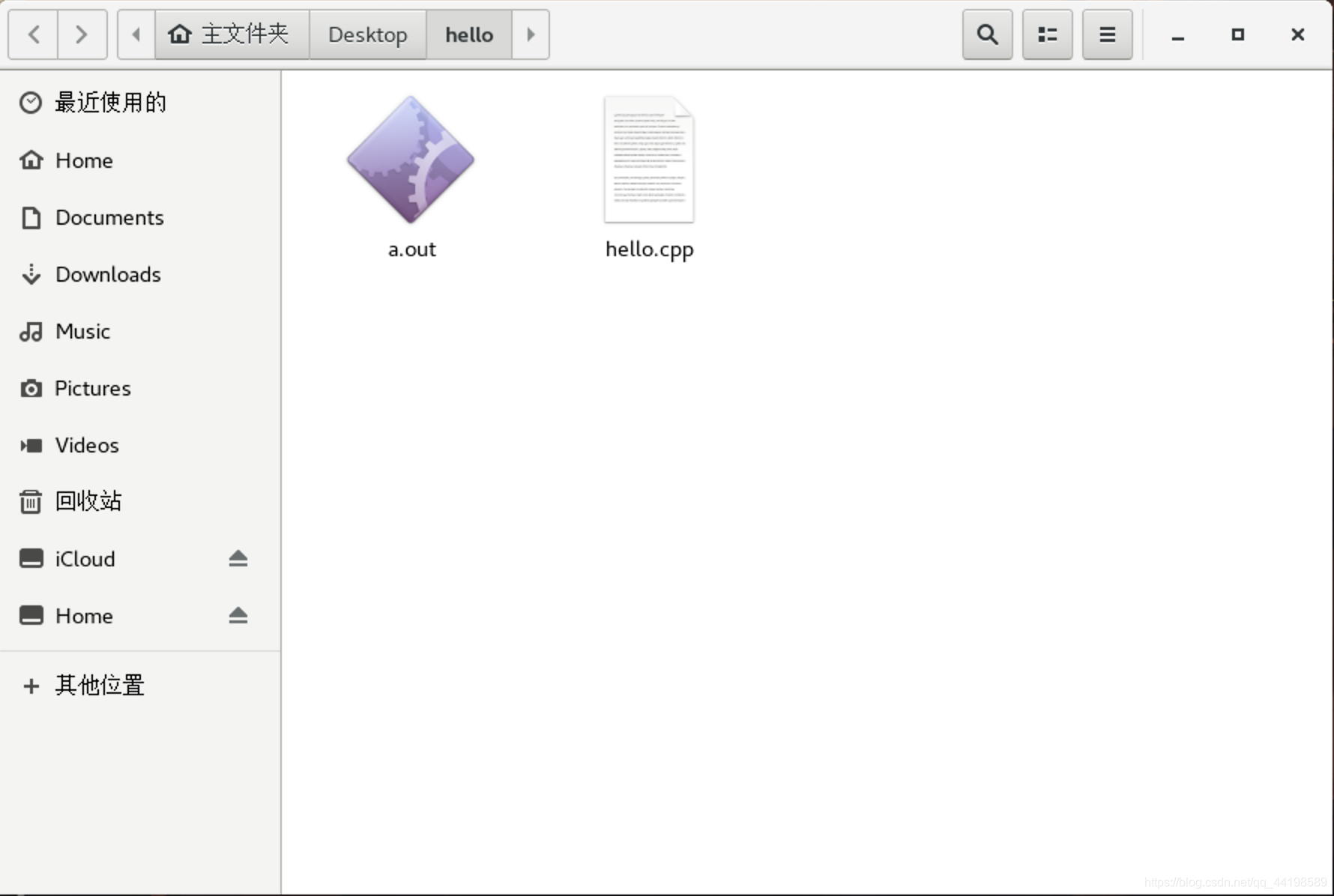Click the drive icon of mounted Home volume
Screen dimensions: 1334x896
[x=31, y=616]
